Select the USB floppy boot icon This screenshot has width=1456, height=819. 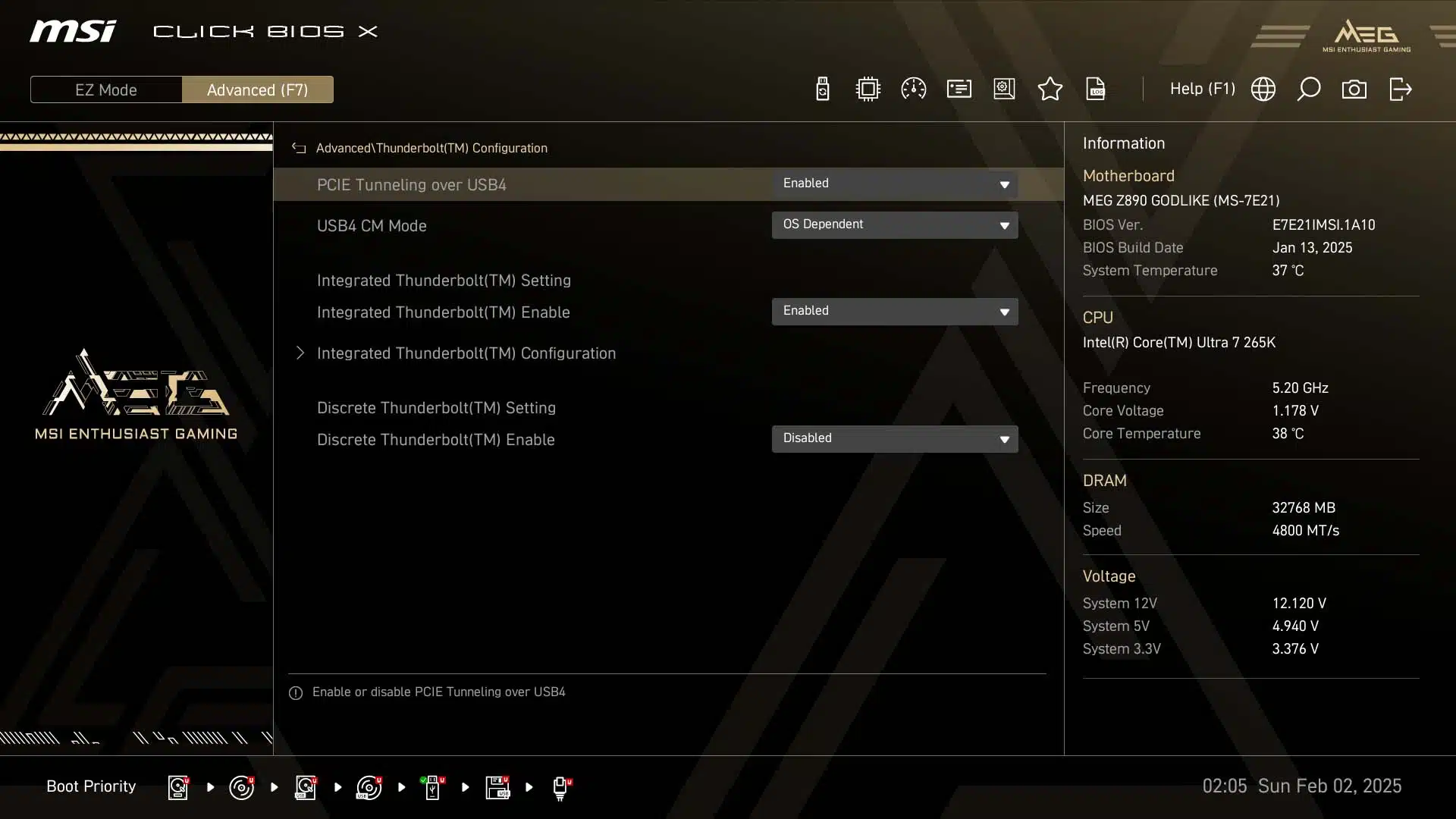pyautogui.click(x=497, y=787)
